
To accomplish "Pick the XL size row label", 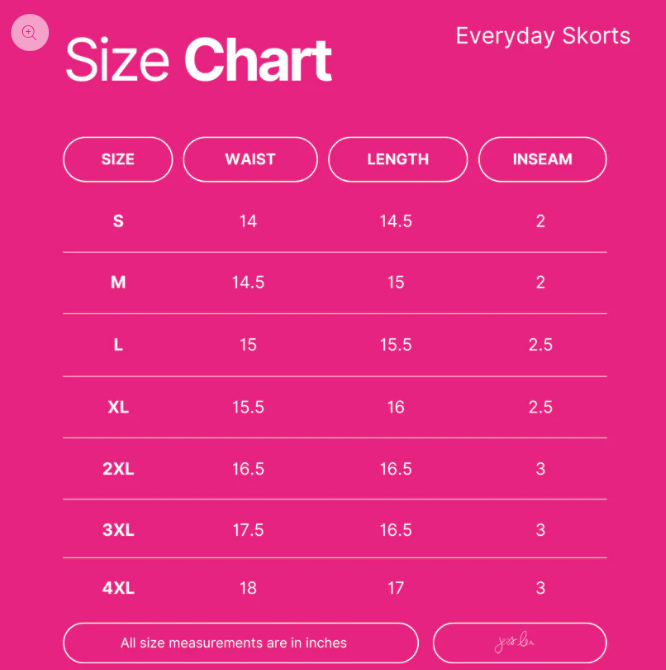I will click(118, 407).
